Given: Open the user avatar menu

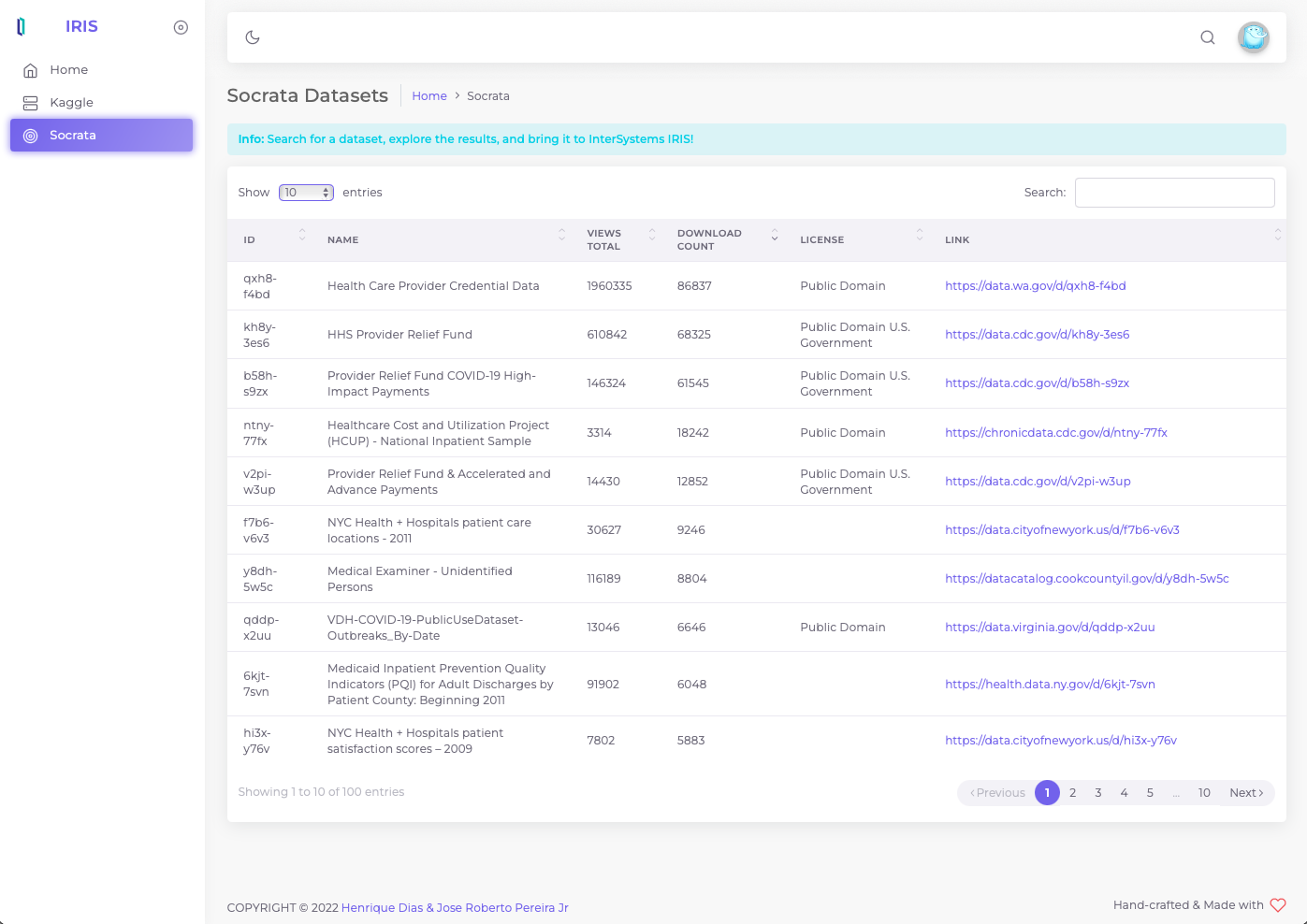Looking at the screenshot, I should point(1254,37).
